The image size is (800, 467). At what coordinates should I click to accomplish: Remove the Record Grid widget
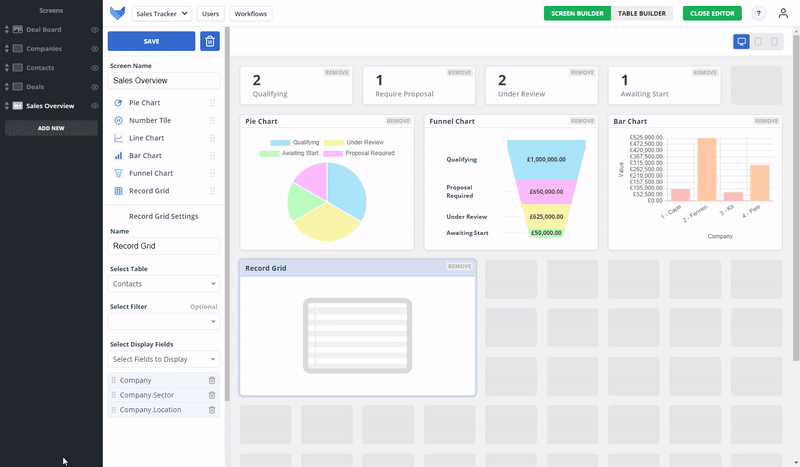[459, 266]
